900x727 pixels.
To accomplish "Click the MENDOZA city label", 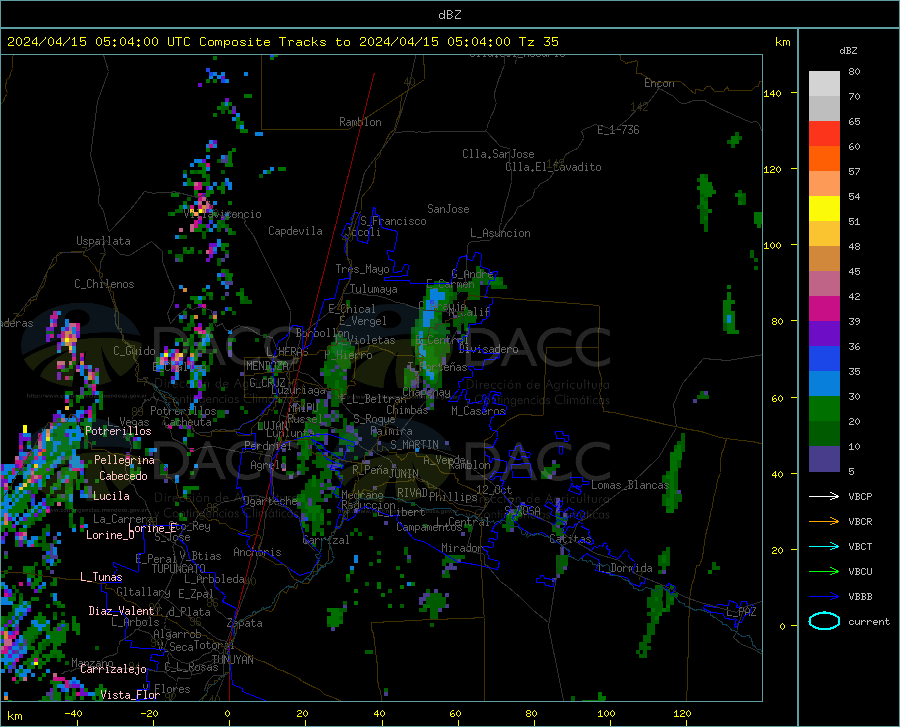I will pos(267,366).
